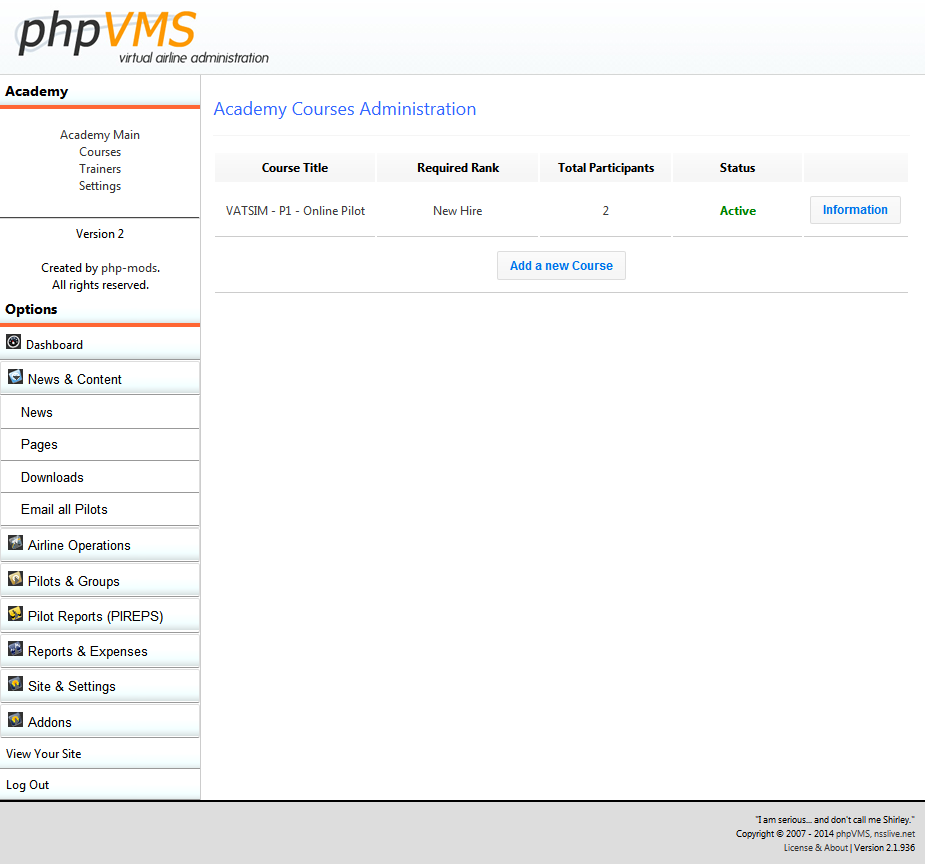Open the Pages submenu item
Image resolution: width=925 pixels, height=864 pixels.
point(100,445)
